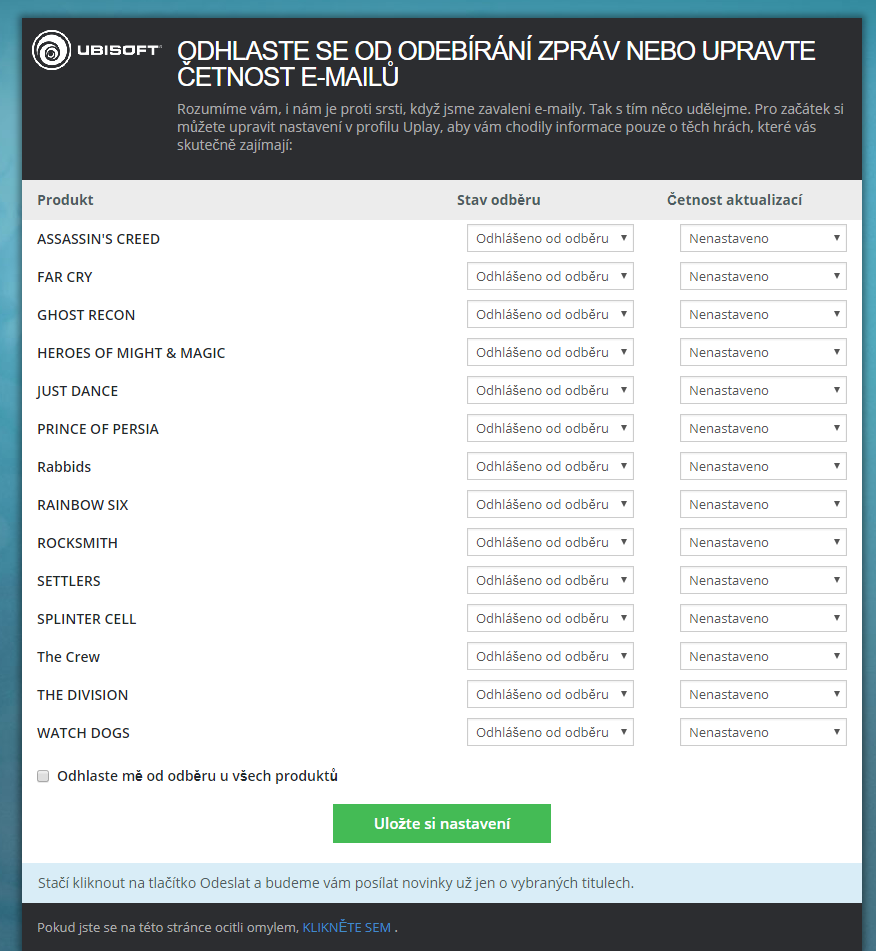Open update frequency dropdown for Rocksmith
Image resolution: width=876 pixels, height=951 pixels.
763,542
